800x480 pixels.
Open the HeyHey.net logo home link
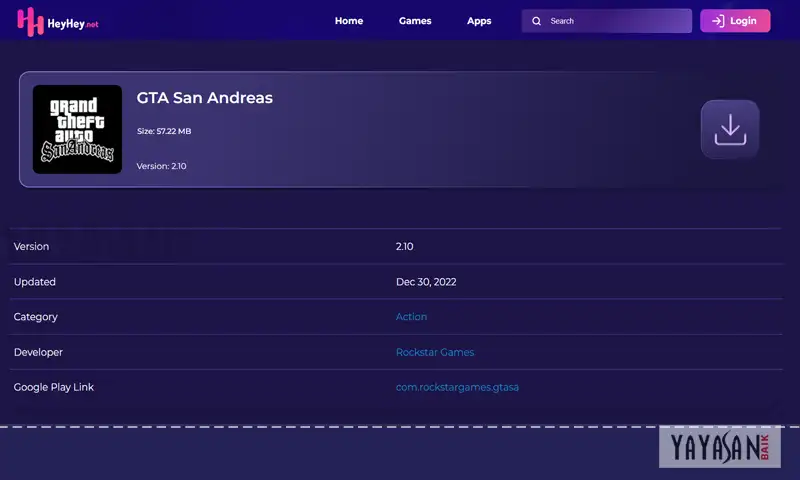[58, 22]
